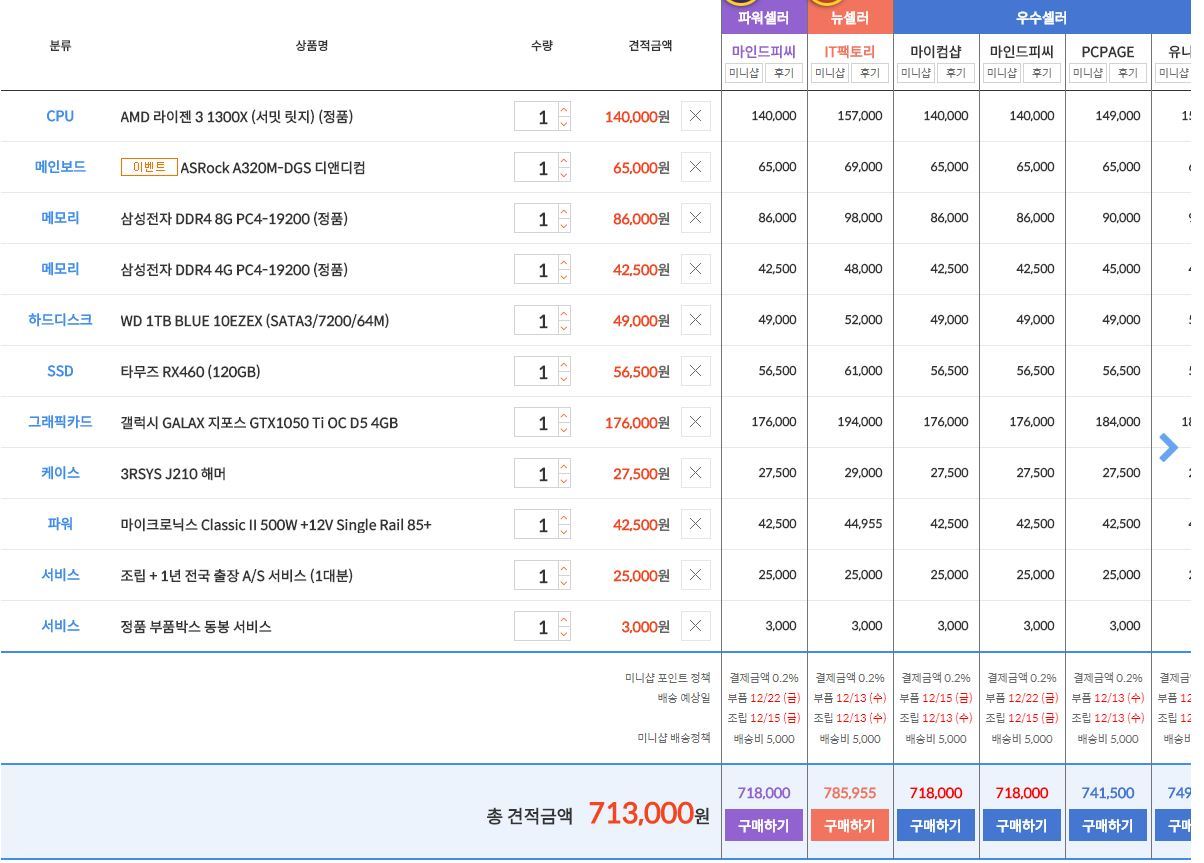Click 구매하기 under 마이컴샵's 718,000 total

point(936,825)
